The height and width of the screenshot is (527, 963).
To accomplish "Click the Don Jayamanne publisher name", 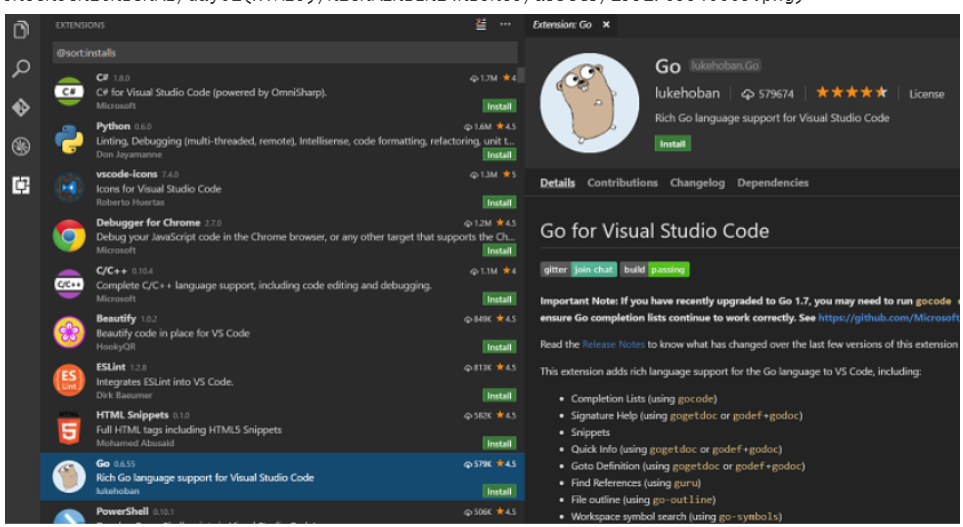I will click(x=129, y=154).
